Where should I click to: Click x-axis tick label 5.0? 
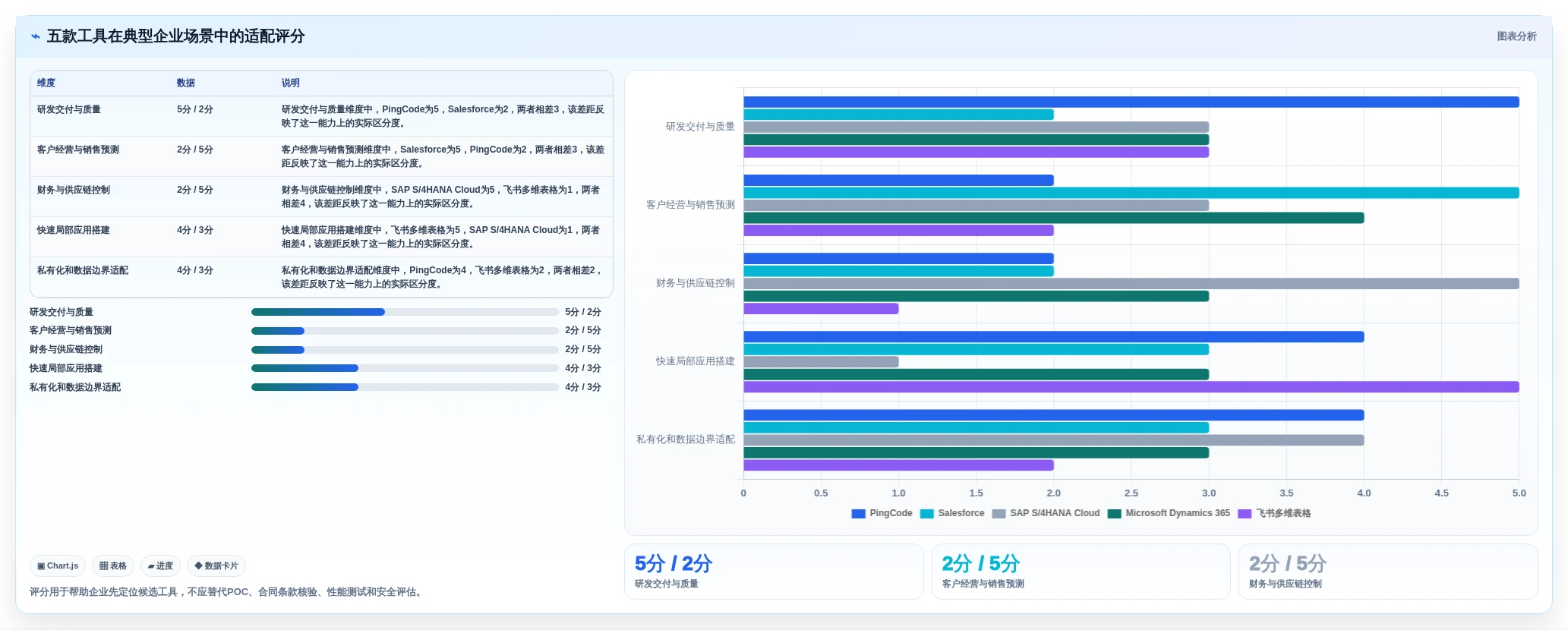pos(1519,493)
